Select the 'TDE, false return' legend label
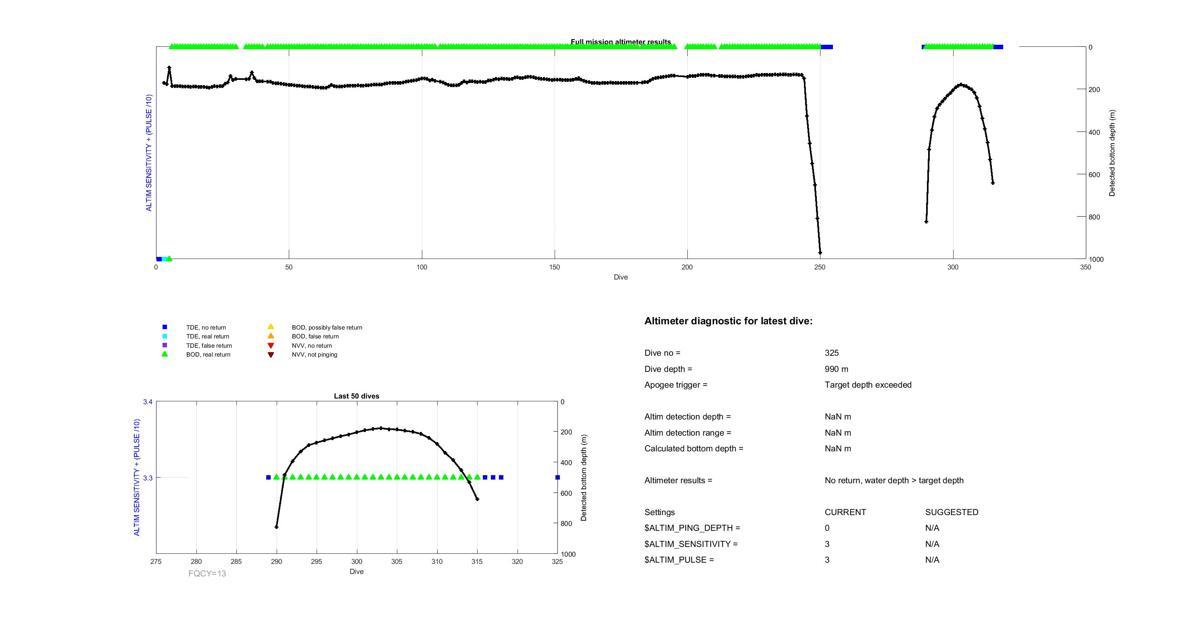The width and height of the screenshot is (1200, 622). click(x=209, y=345)
